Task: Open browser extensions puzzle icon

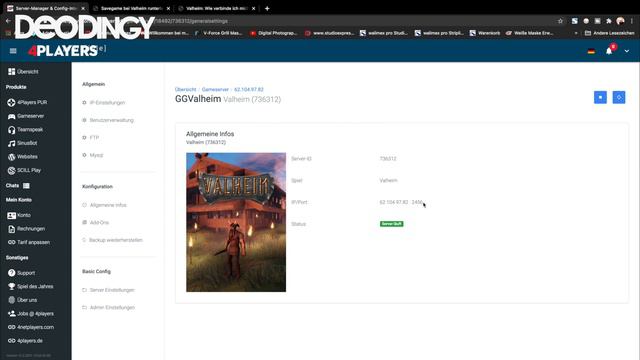Action: (x=609, y=21)
